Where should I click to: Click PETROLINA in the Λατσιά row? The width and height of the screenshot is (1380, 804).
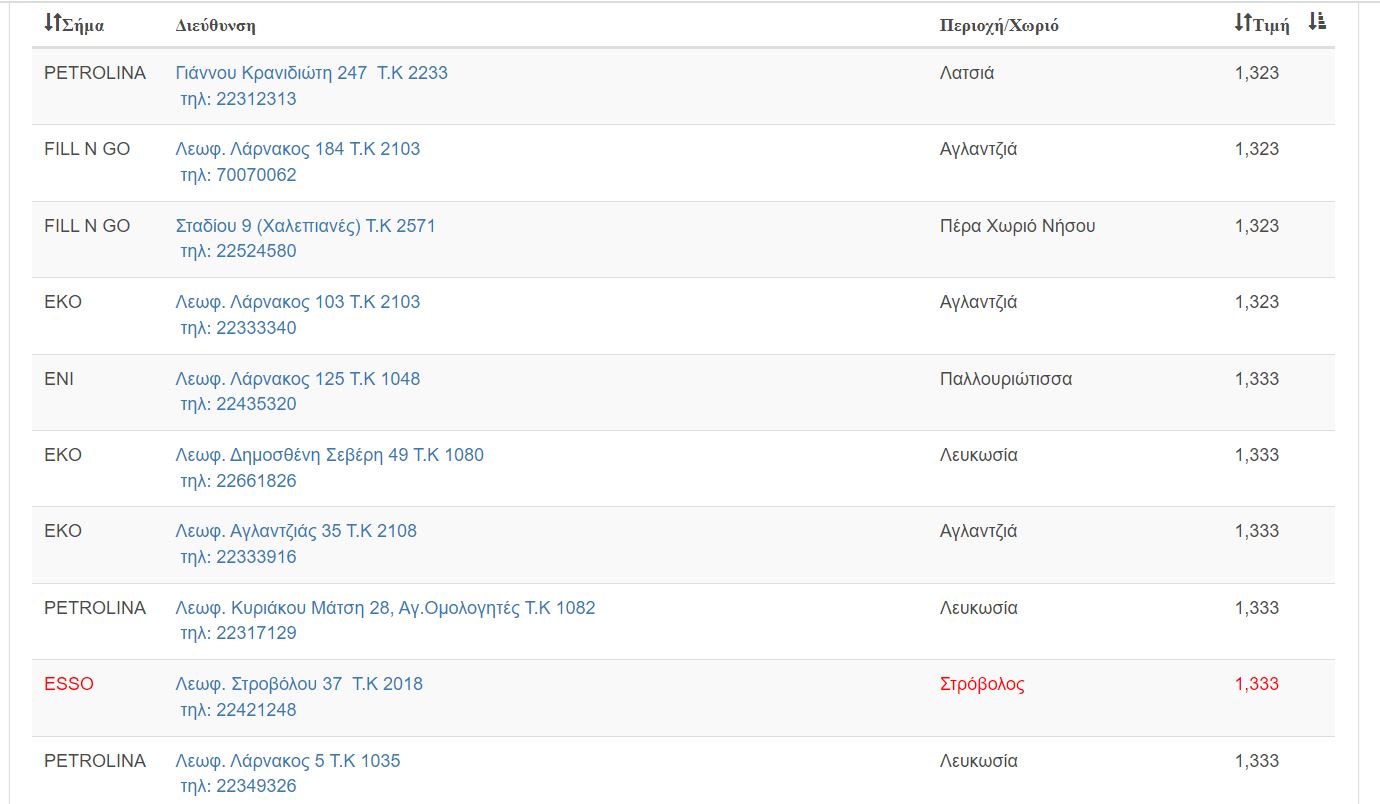tap(95, 73)
